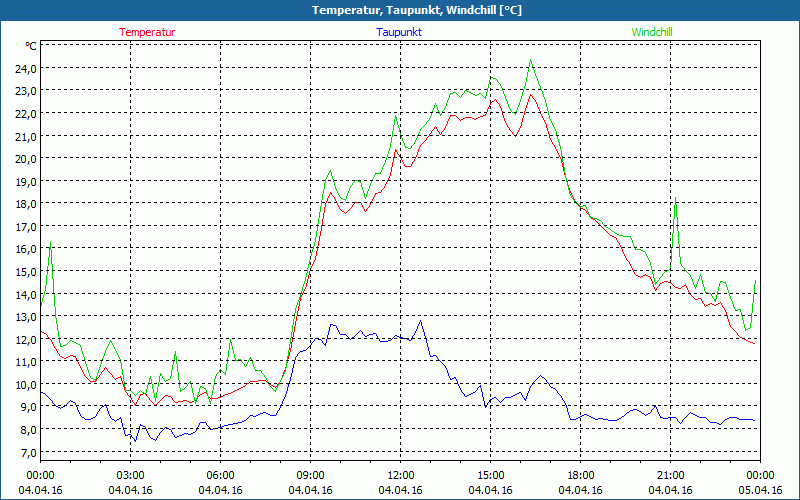This screenshot has width=800, height=500.
Task: Click the blue Taupunkt peak near 12:40
Action: (420, 321)
